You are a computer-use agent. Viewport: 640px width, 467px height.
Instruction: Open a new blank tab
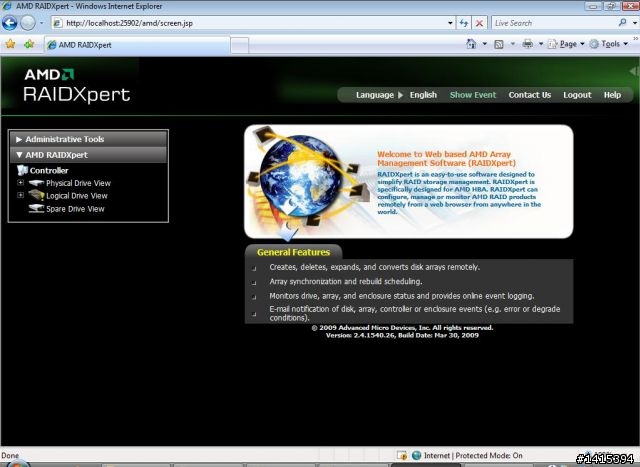[x=240, y=45]
